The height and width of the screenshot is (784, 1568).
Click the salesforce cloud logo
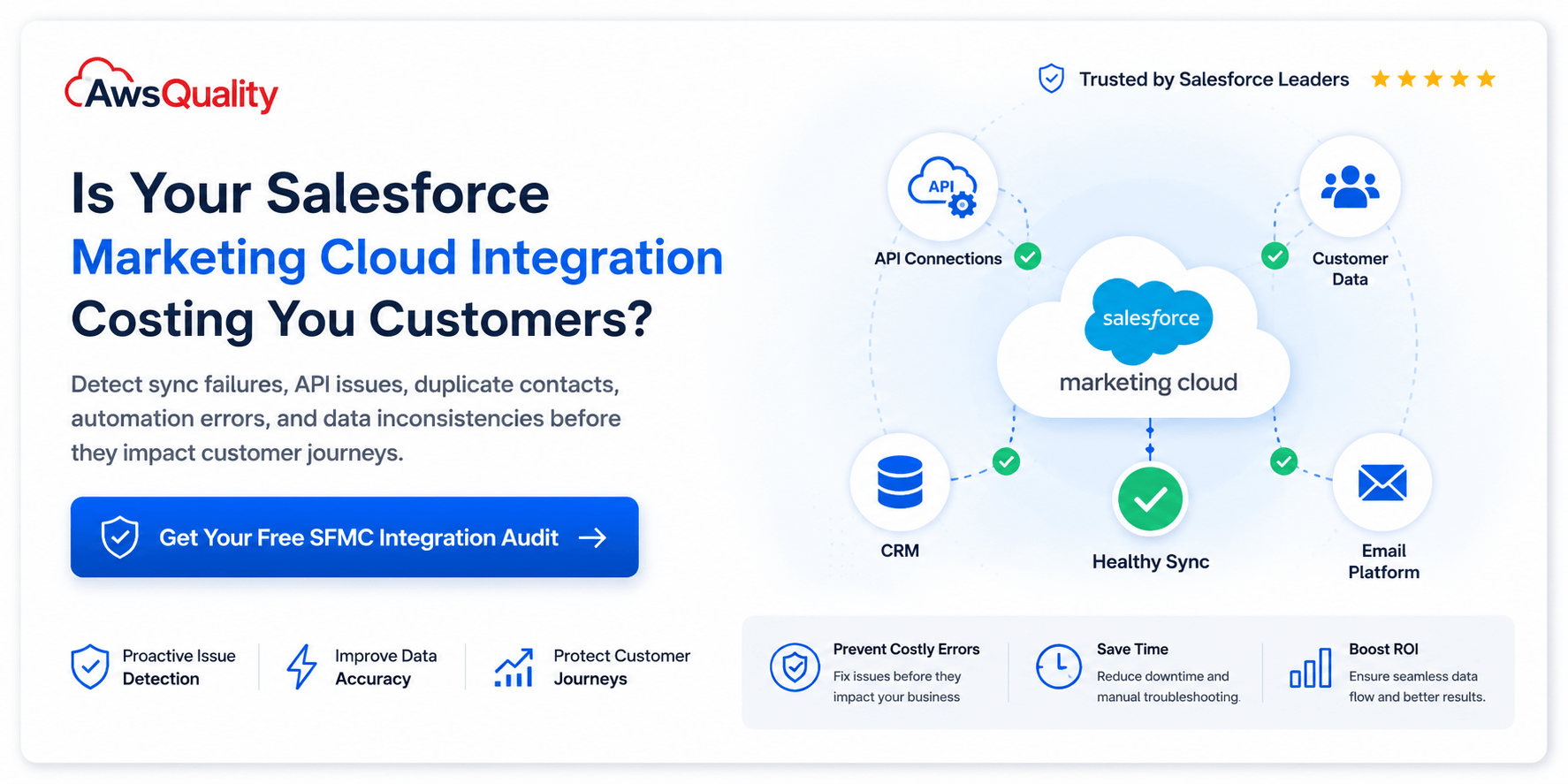point(1150,320)
